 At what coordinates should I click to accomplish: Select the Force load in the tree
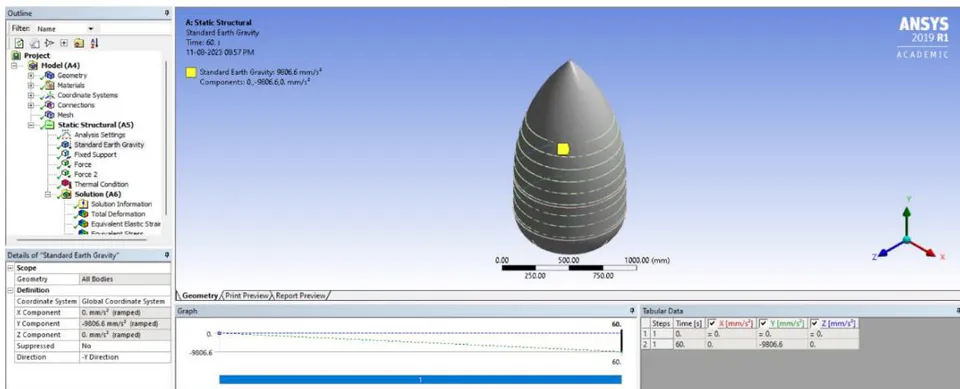pyautogui.click(x=83, y=164)
